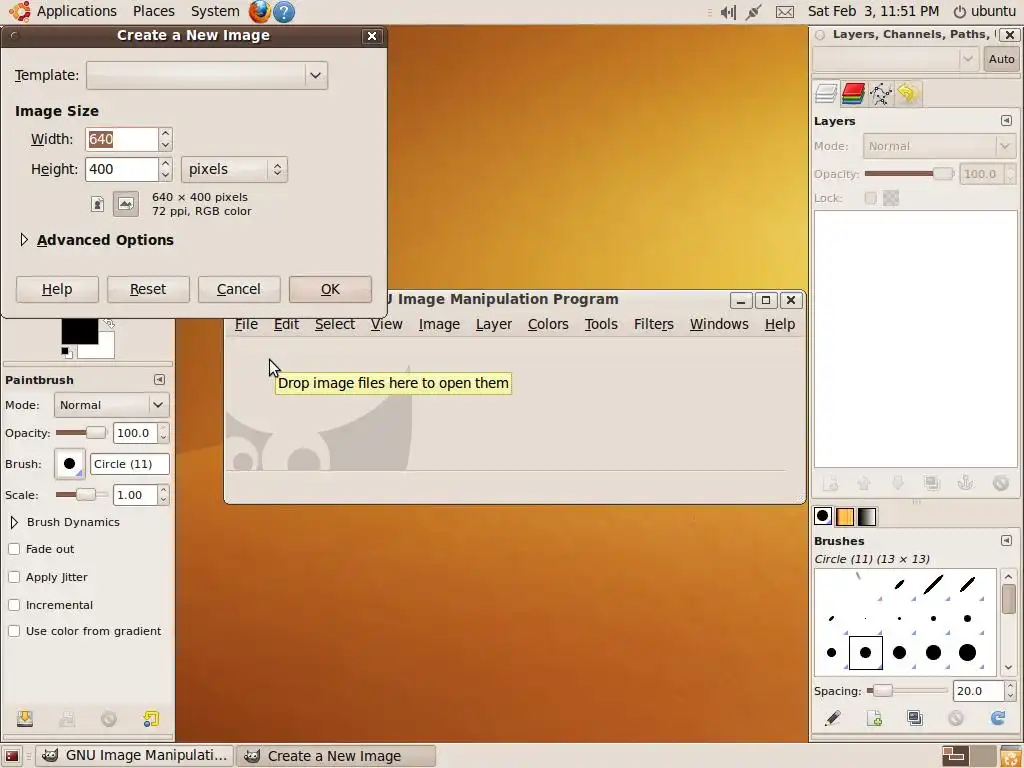
Task: Switch to the Brushes tab icon
Action: (823, 516)
